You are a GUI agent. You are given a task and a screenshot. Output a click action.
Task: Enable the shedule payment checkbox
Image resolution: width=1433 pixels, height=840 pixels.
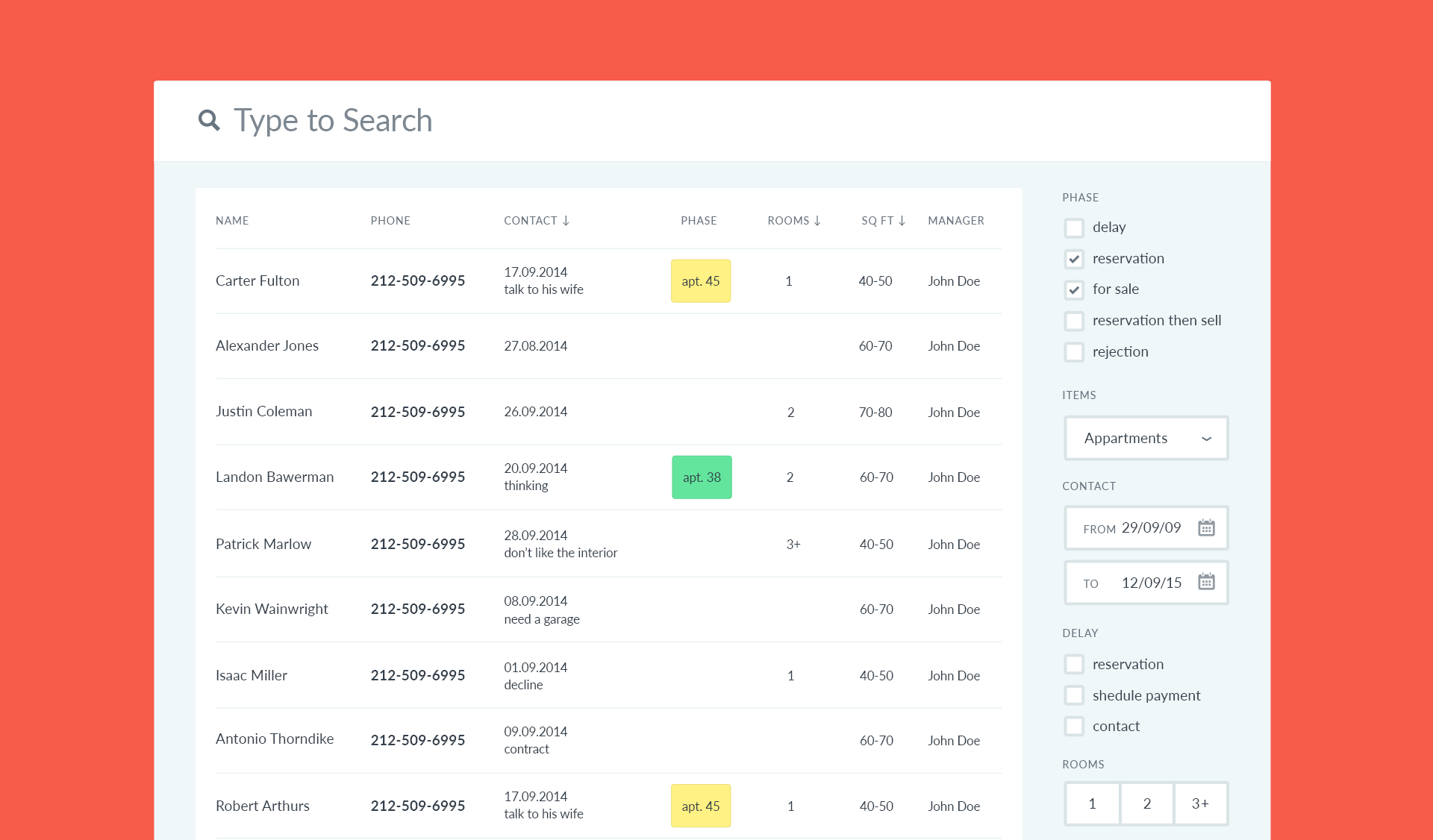tap(1074, 695)
